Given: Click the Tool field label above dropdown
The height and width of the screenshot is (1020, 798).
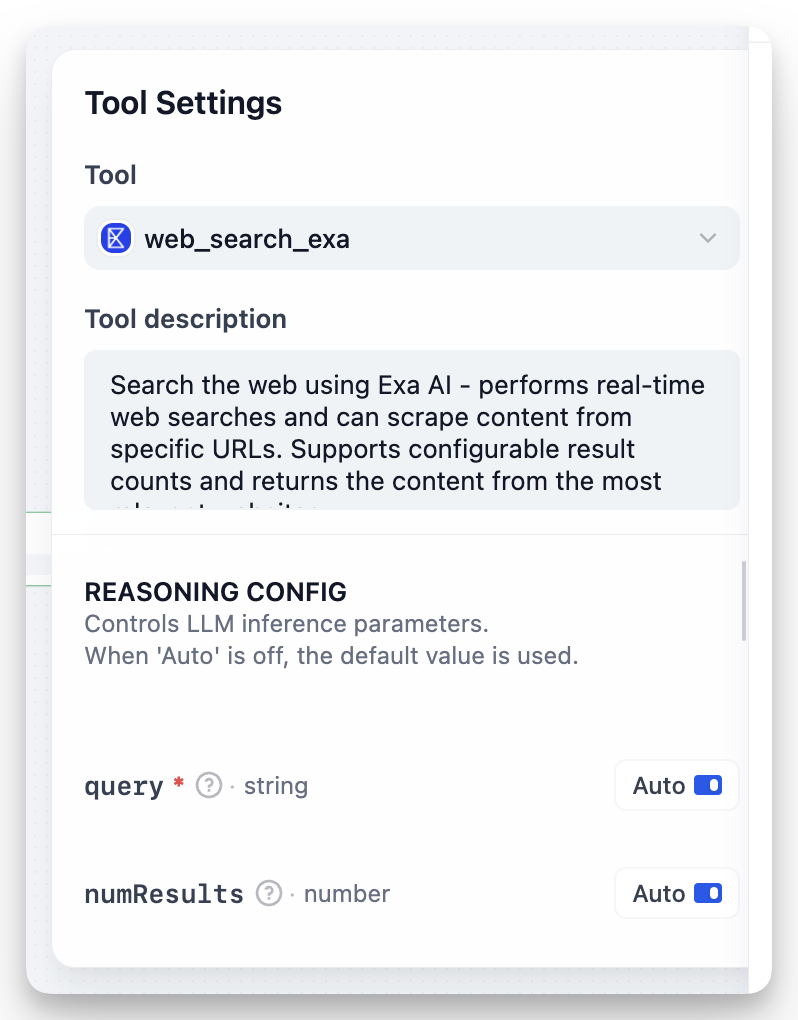Looking at the screenshot, I should point(110,175).
